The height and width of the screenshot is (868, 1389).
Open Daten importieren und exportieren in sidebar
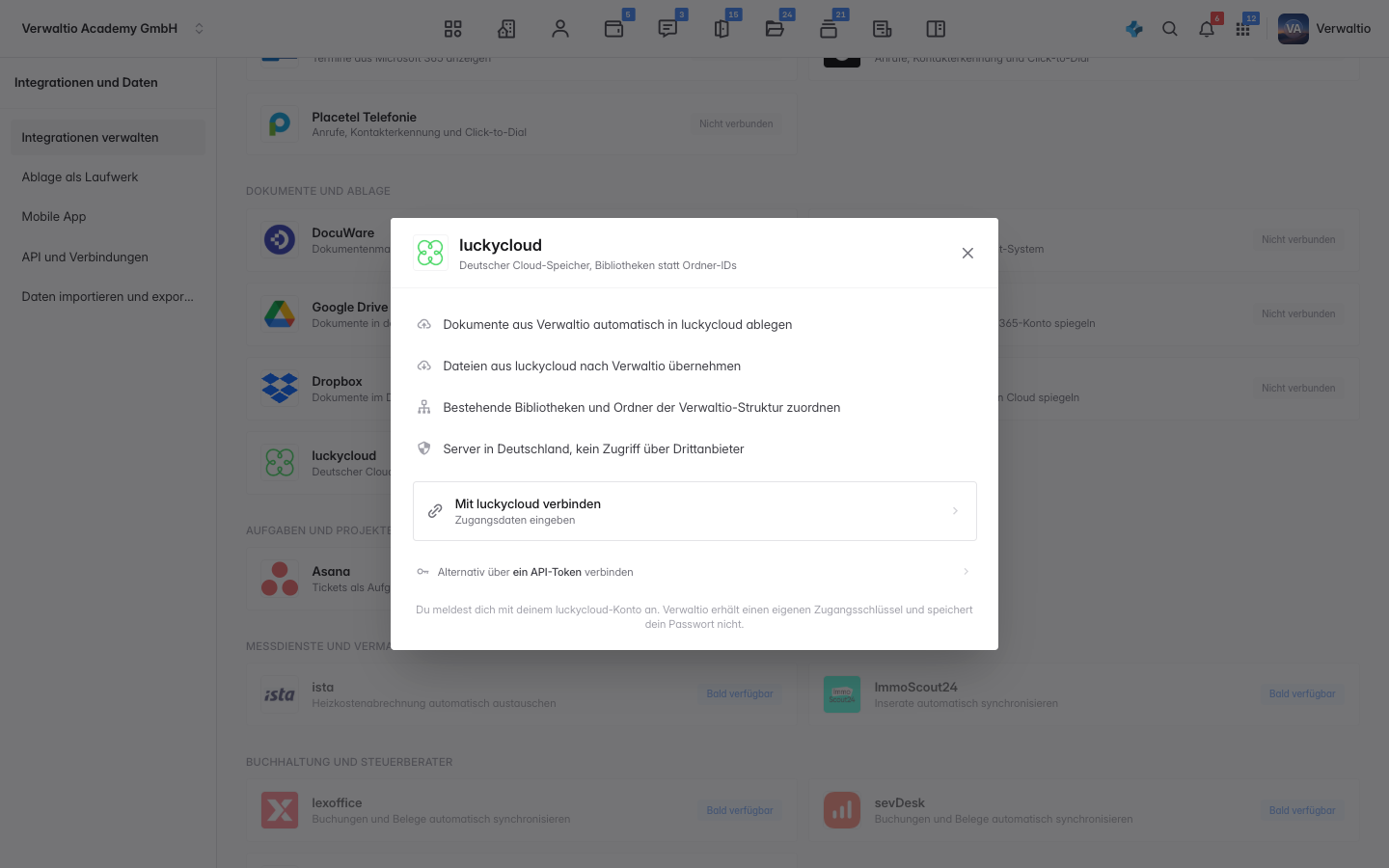(108, 297)
